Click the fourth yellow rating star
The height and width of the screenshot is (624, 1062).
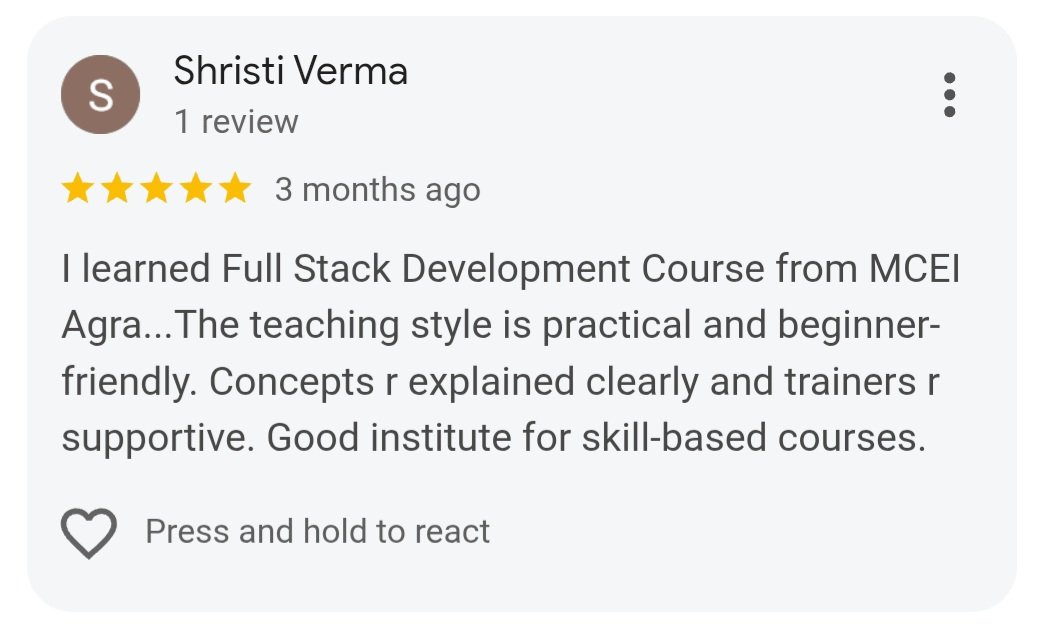click(x=195, y=189)
